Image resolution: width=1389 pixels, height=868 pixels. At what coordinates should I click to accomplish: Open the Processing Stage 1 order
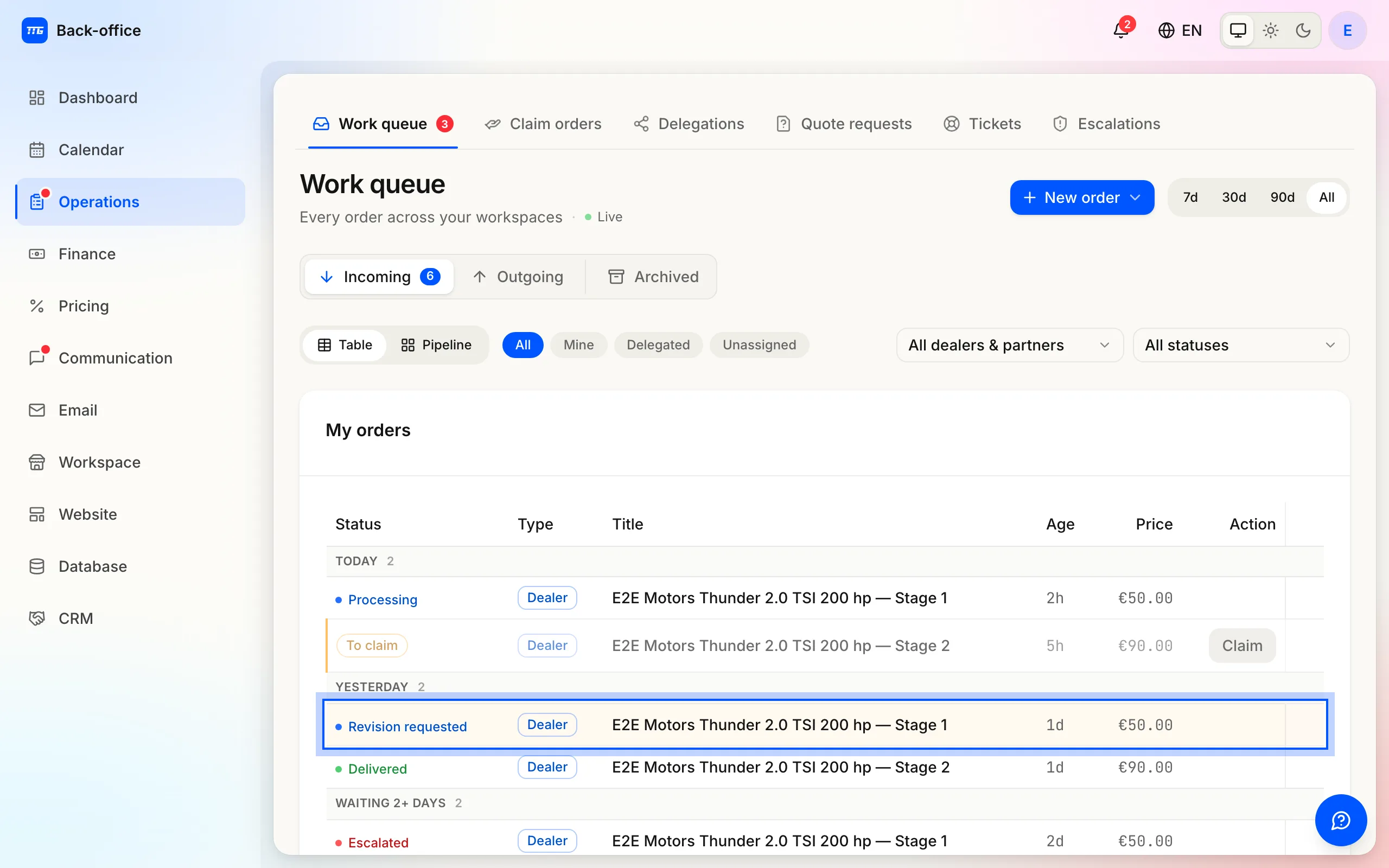(825, 598)
